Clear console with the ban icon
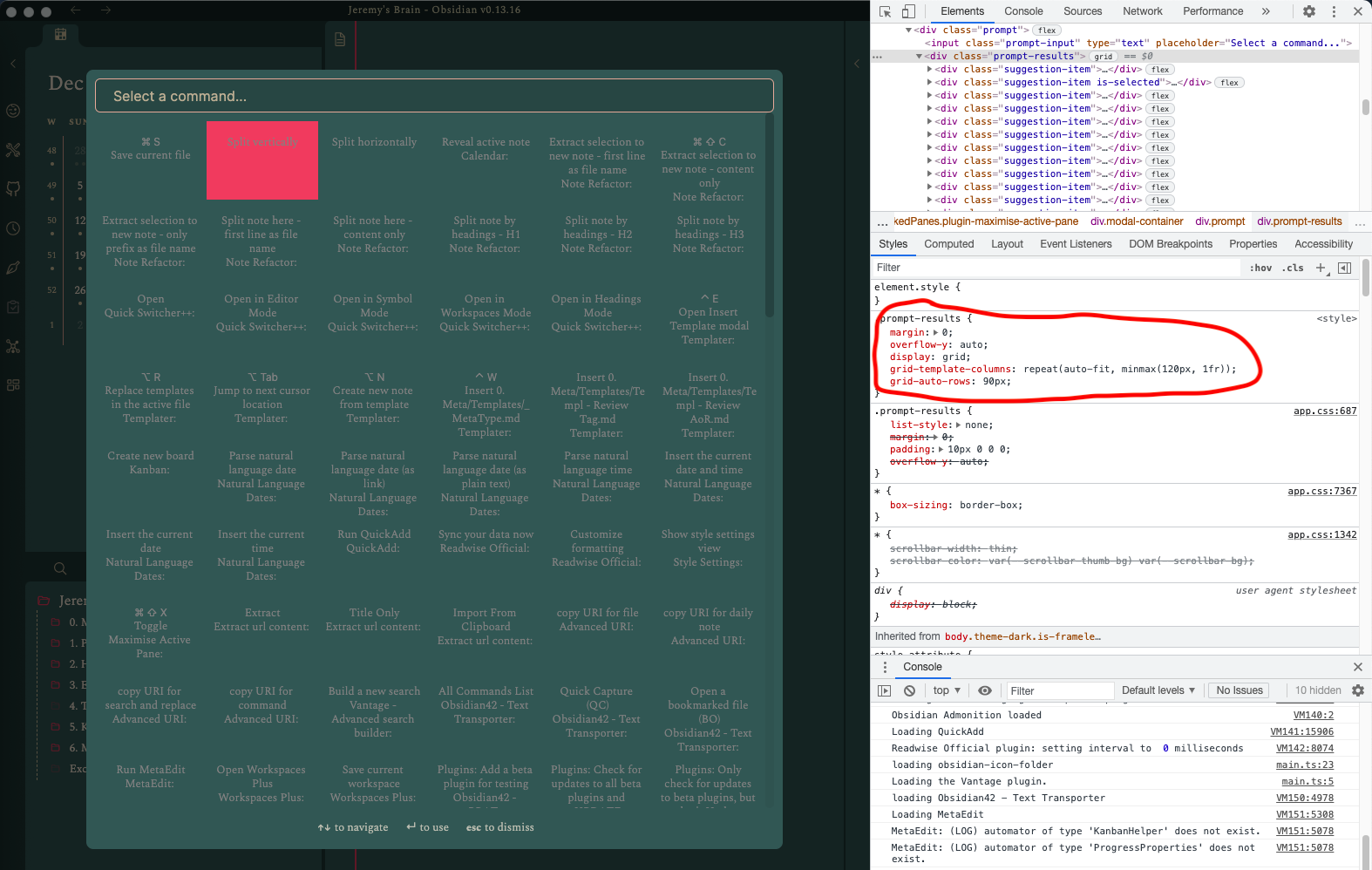1372x870 pixels. (909, 690)
